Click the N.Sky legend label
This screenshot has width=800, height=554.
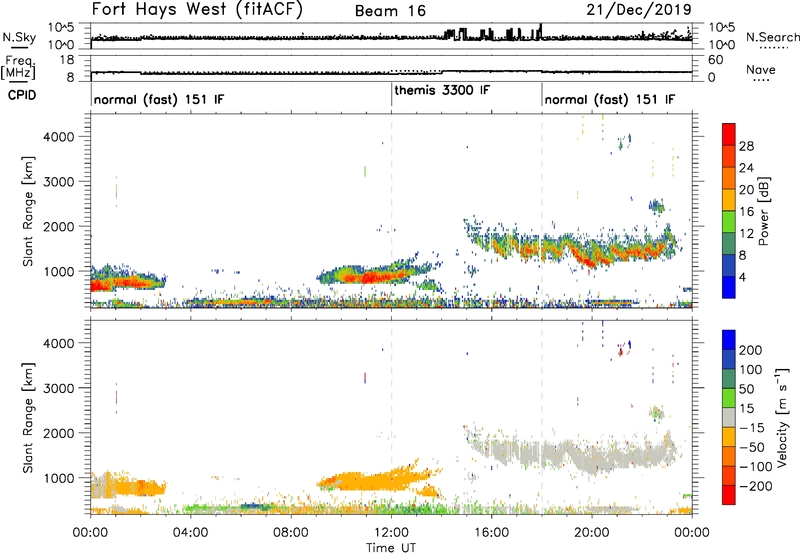(x=19, y=37)
